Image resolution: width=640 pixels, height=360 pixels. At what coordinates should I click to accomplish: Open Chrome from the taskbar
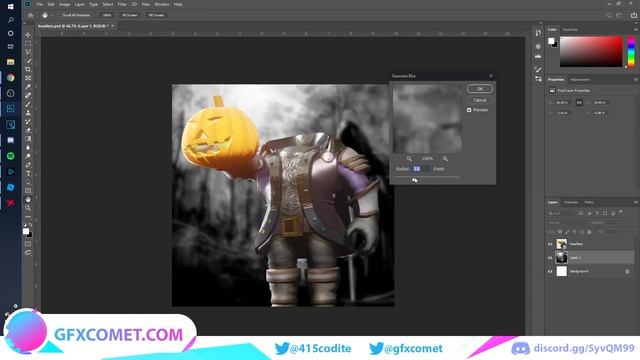click(x=11, y=78)
